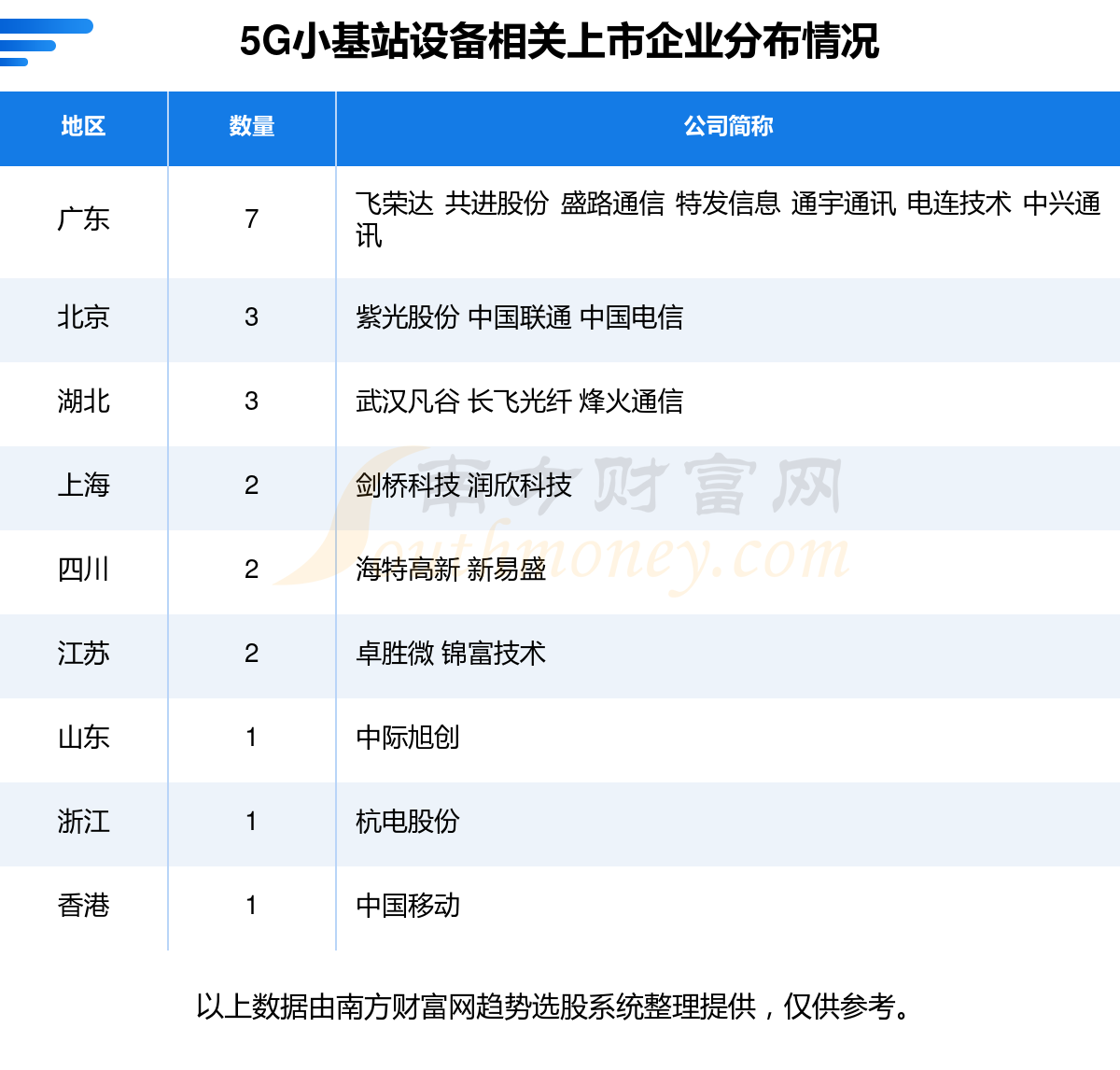1120x1070 pixels.
Task: Click the company name 通宇通讯
Action: (844, 204)
